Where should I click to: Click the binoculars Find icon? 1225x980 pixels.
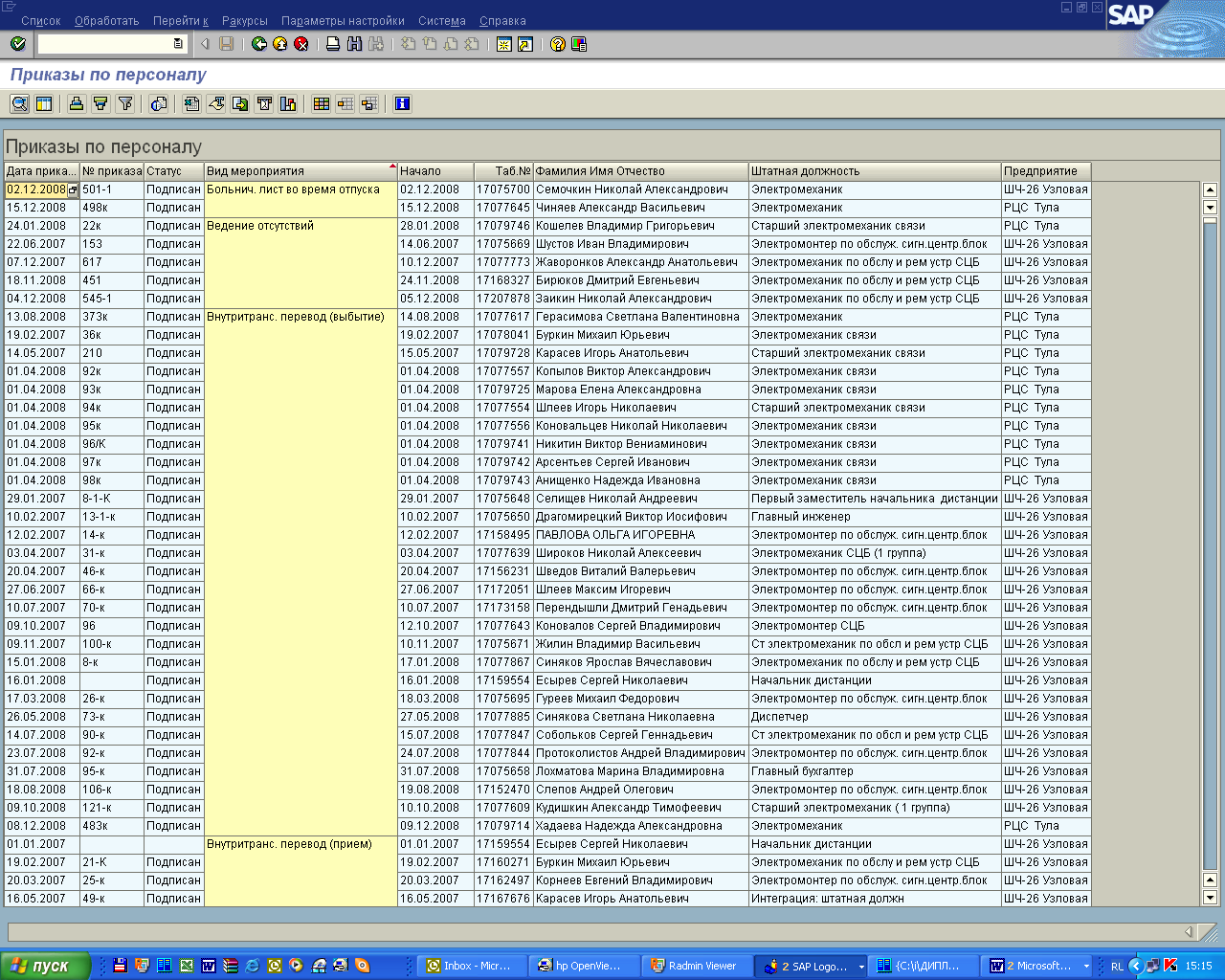click(x=354, y=44)
